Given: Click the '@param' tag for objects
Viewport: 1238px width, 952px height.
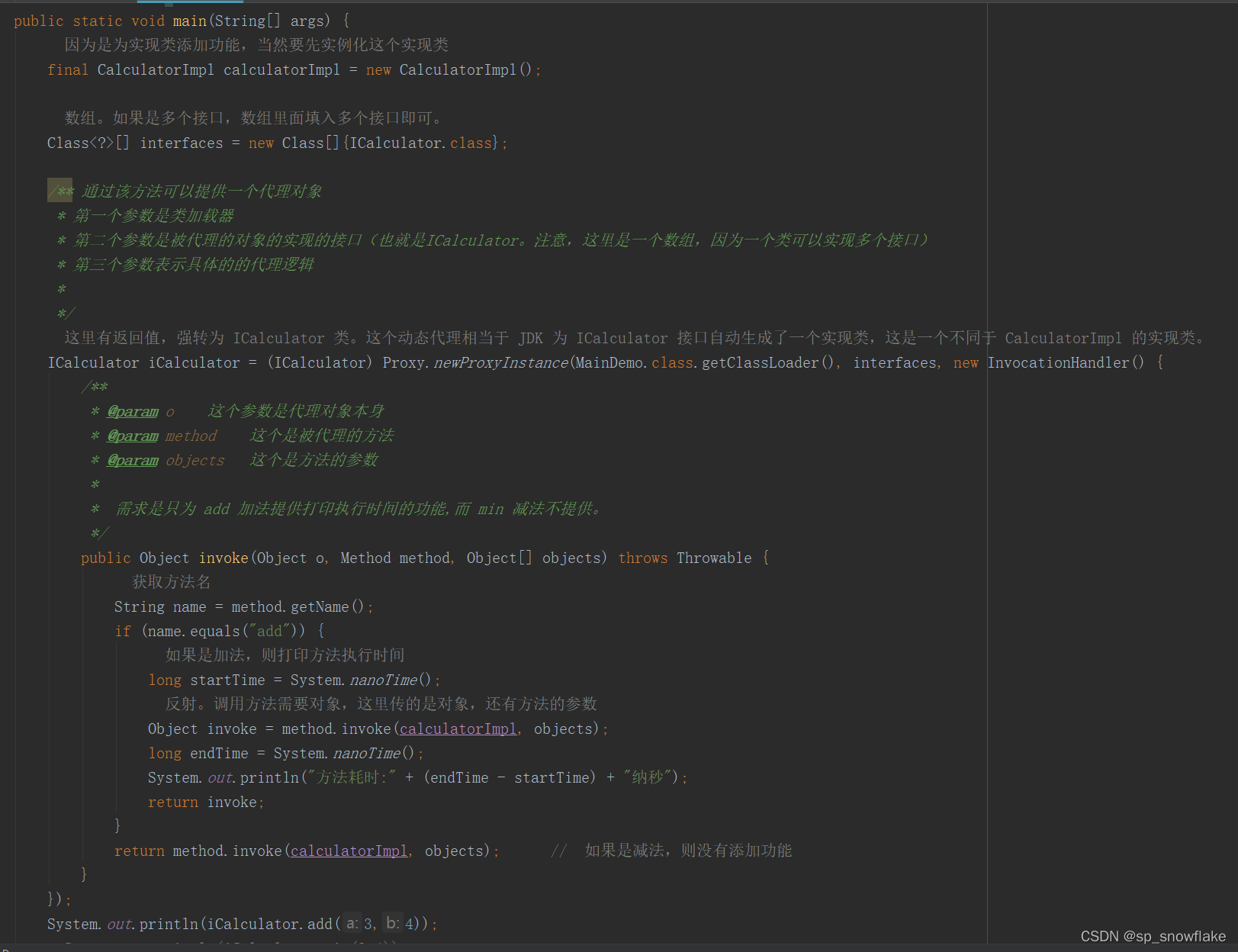Looking at the screenshot, I should [133, 460].
